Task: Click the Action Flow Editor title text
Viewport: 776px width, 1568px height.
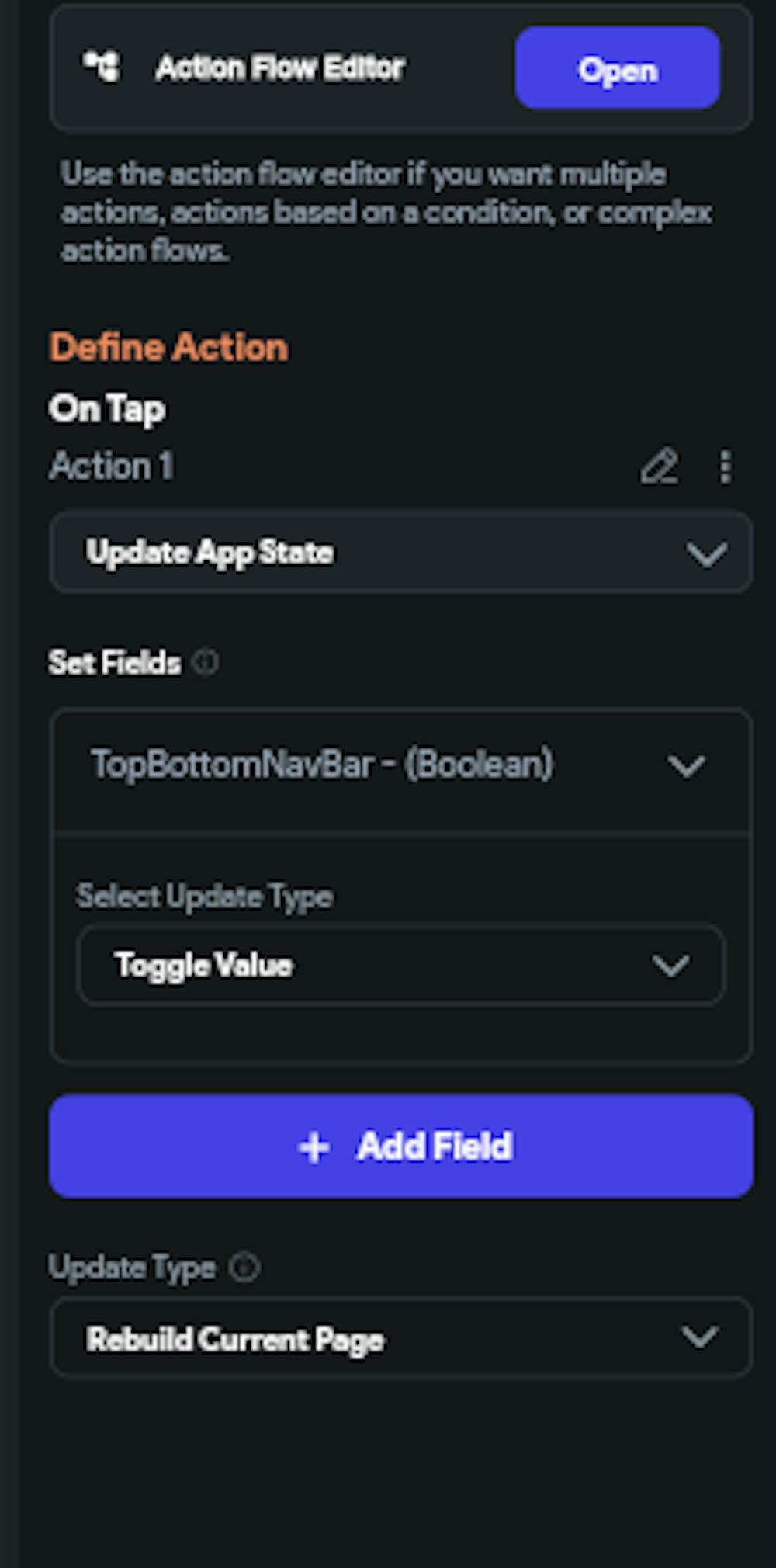Action: click(279, 68)
